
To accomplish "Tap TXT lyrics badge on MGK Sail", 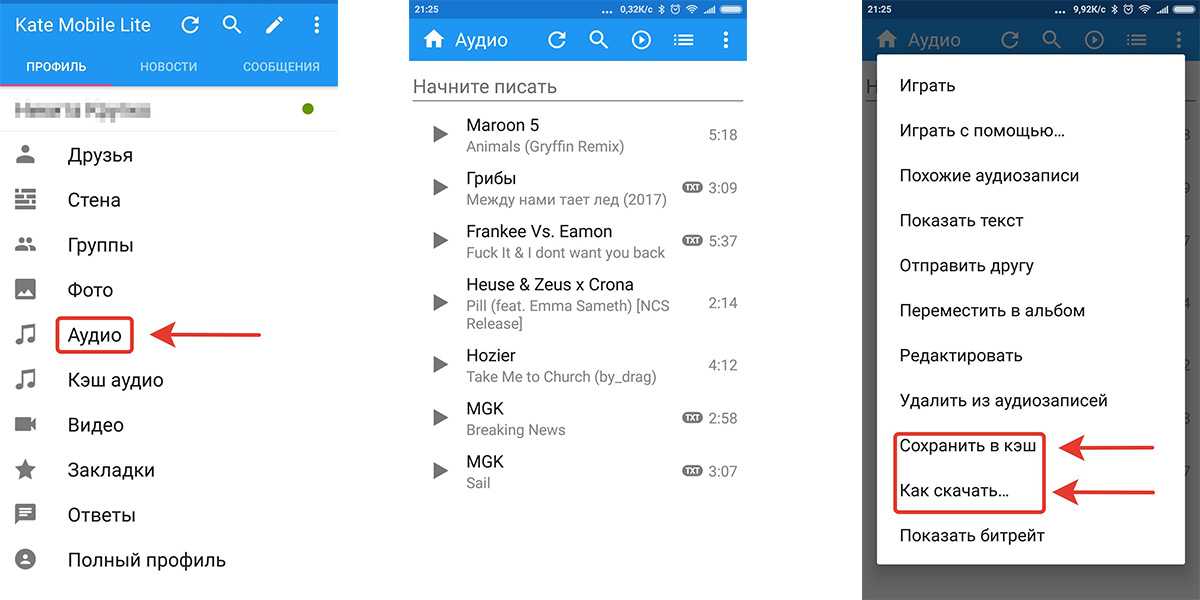I will [x=692, y=470].
